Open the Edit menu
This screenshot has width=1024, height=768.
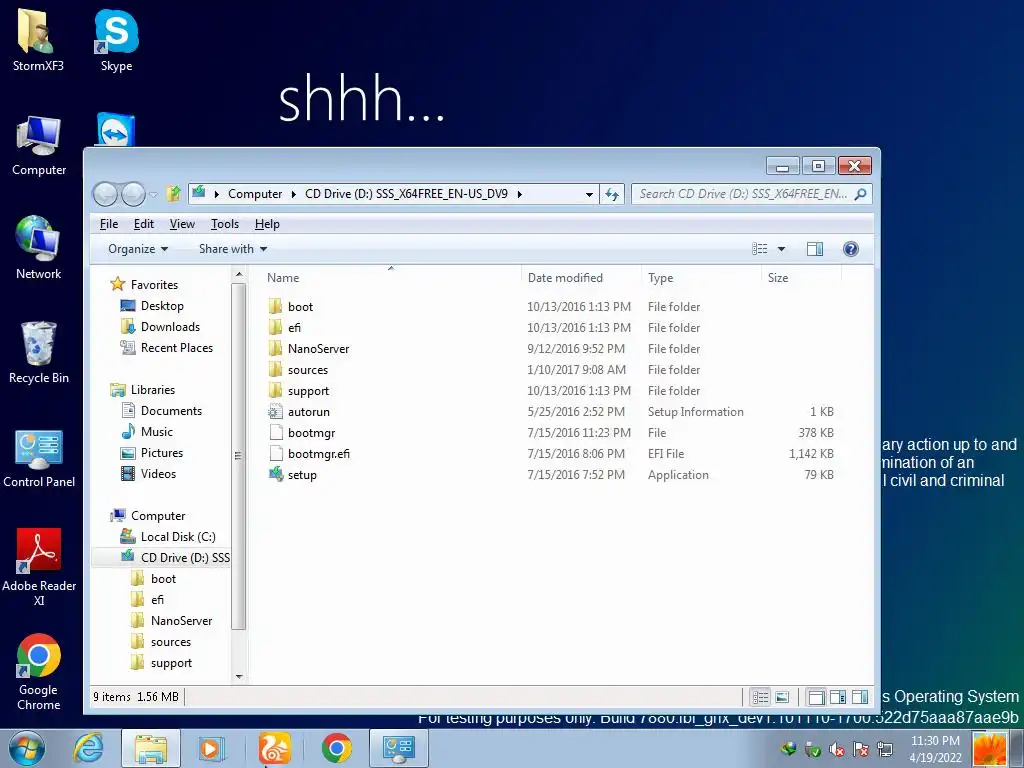pyautogui.click(x=144, y=224)
